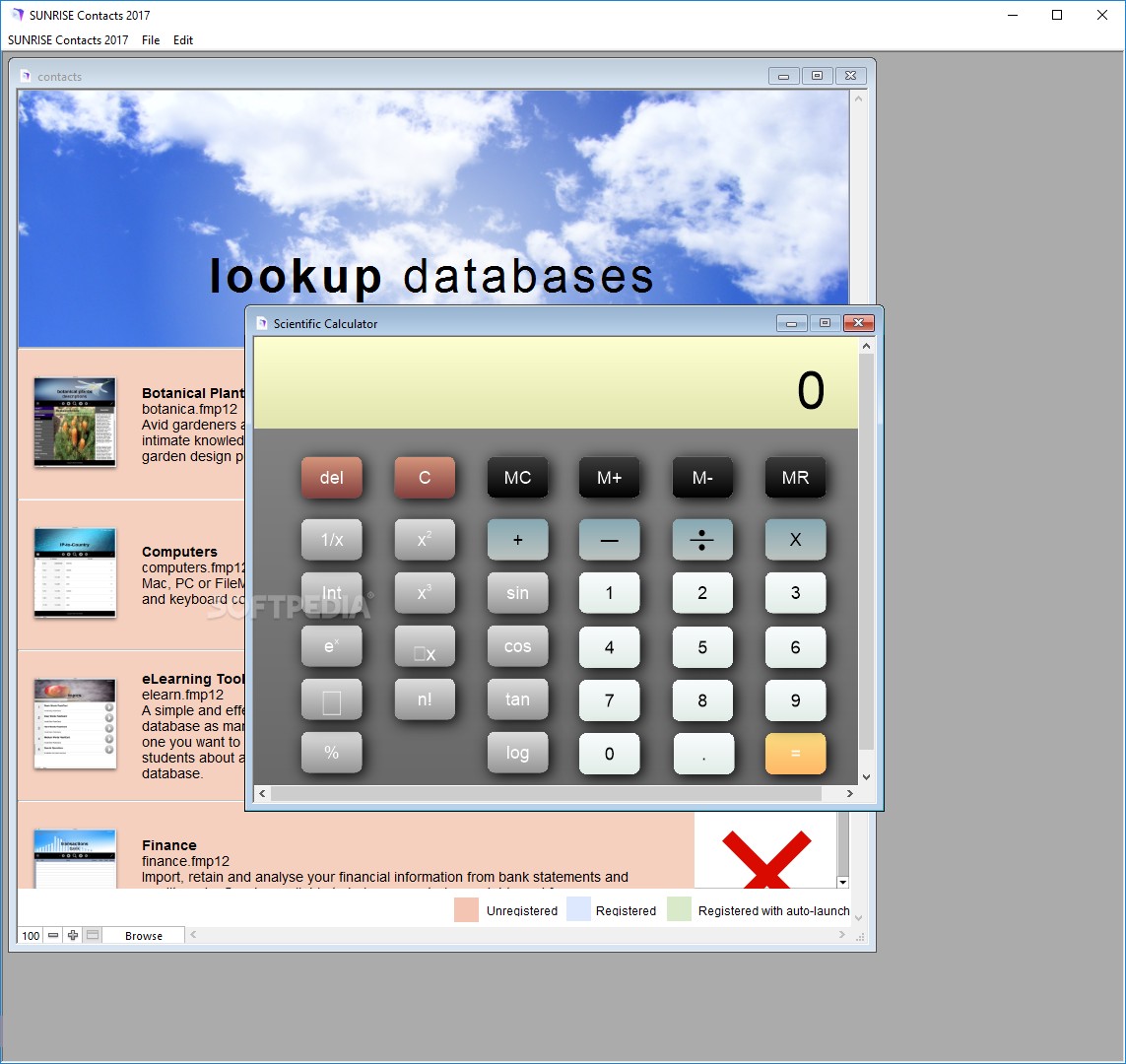Click the calculator horizontal scrollbar right arrow

[849, 793]
